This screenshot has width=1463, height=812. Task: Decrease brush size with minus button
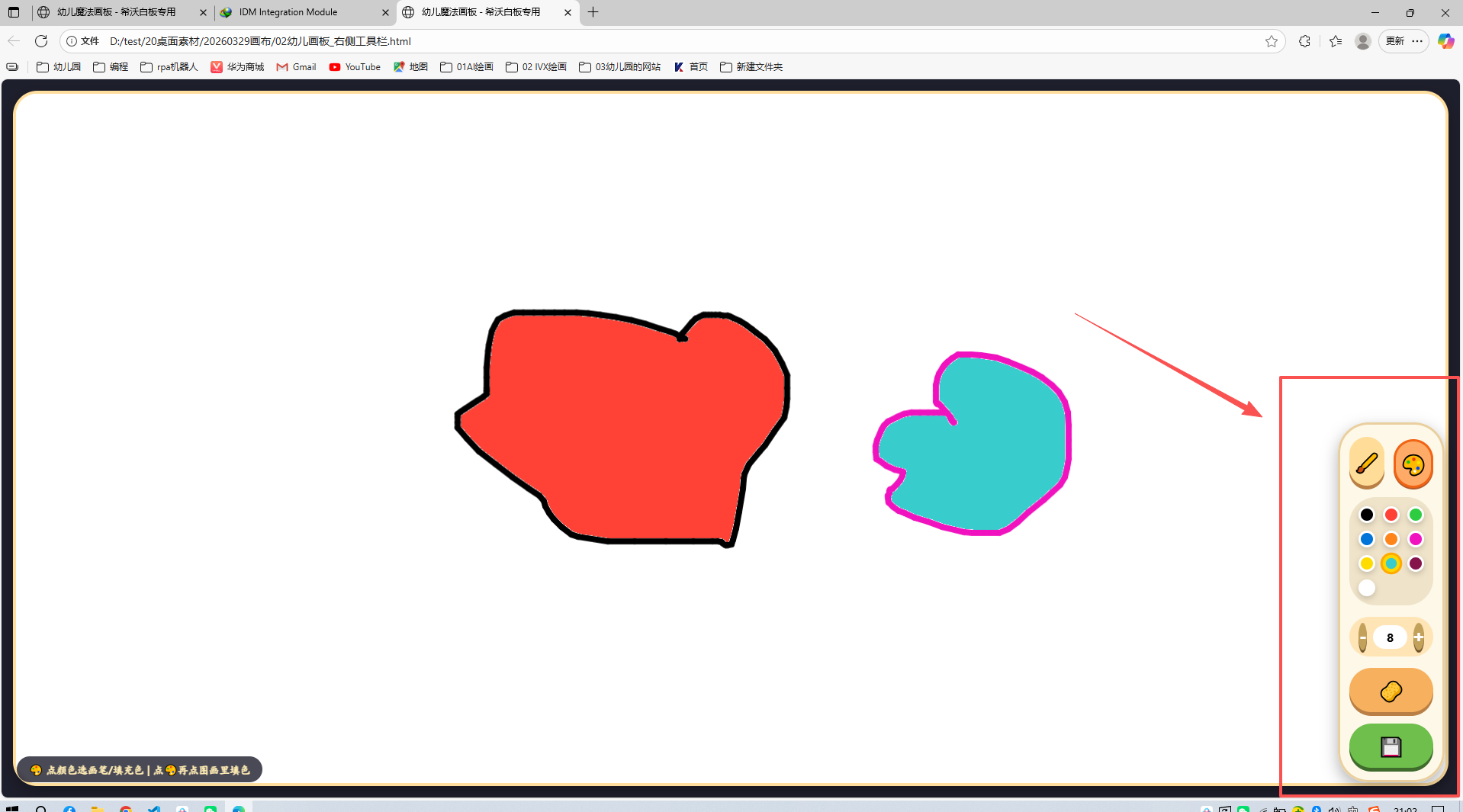(x=1362, y=637)
